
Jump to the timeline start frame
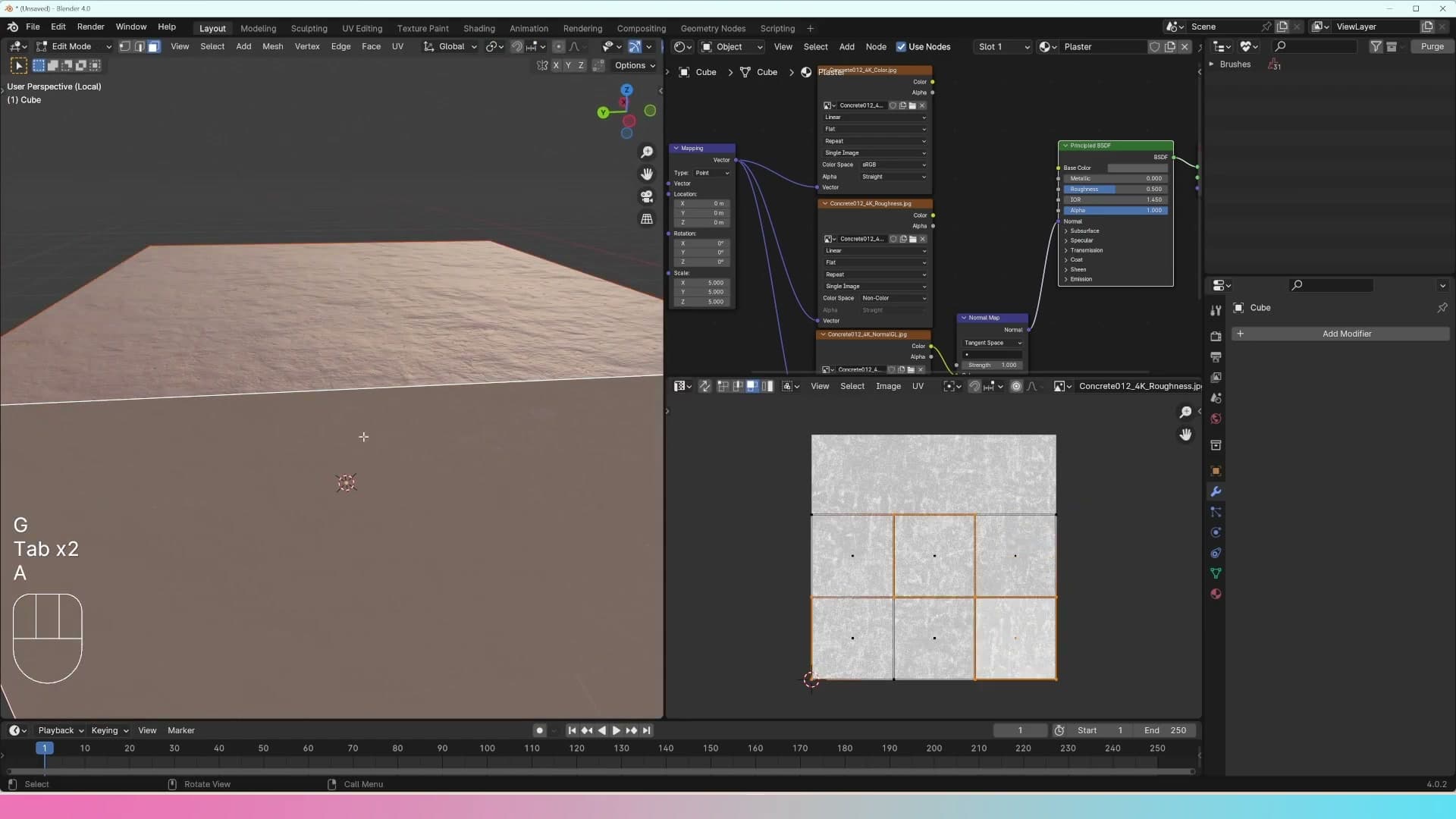[572, 731]
